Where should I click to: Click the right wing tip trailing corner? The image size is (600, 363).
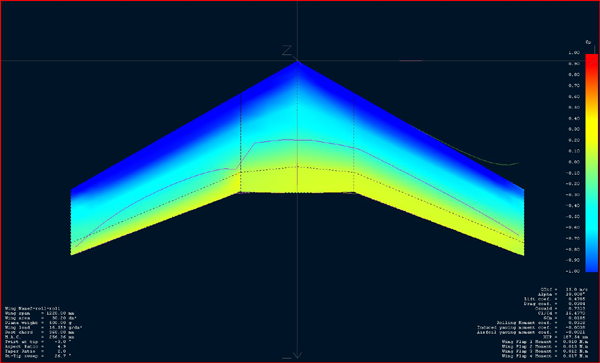pos(523,254)
